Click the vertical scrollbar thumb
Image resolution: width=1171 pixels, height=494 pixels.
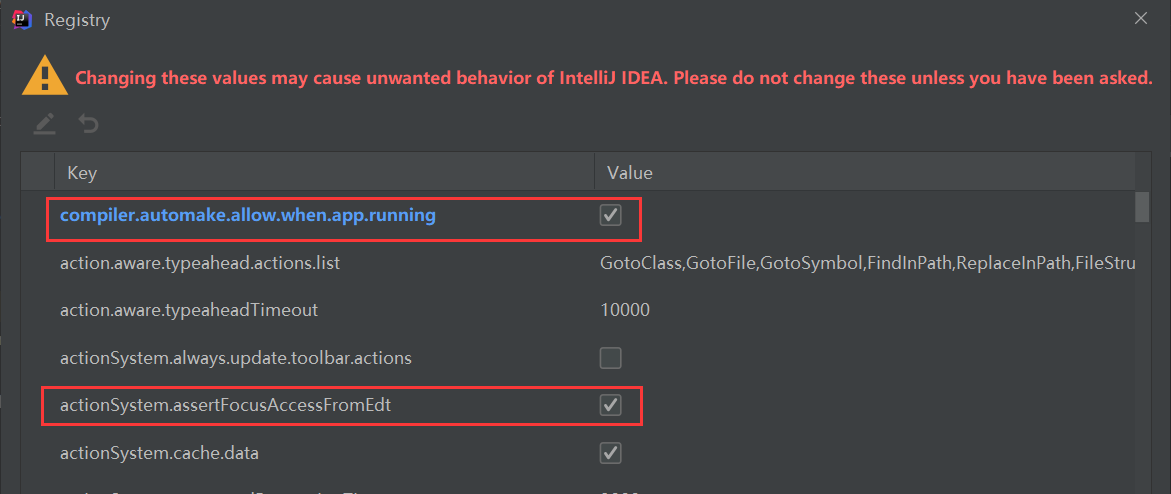pos(1142,206)
